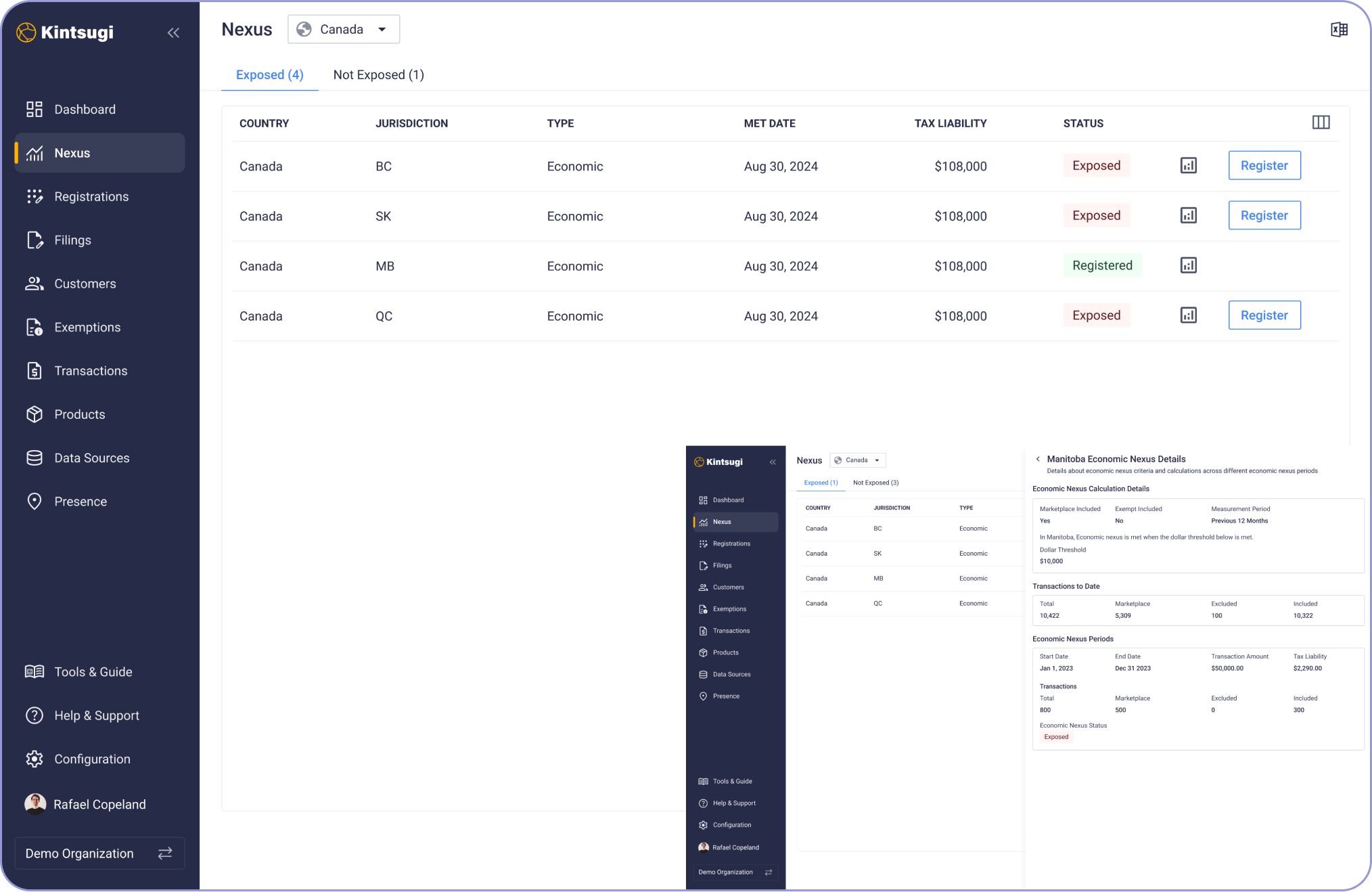The height and width of the screenshot is (892, 1372).
Task: Open nexus details chart icon for BC row
Action: 1188,166
